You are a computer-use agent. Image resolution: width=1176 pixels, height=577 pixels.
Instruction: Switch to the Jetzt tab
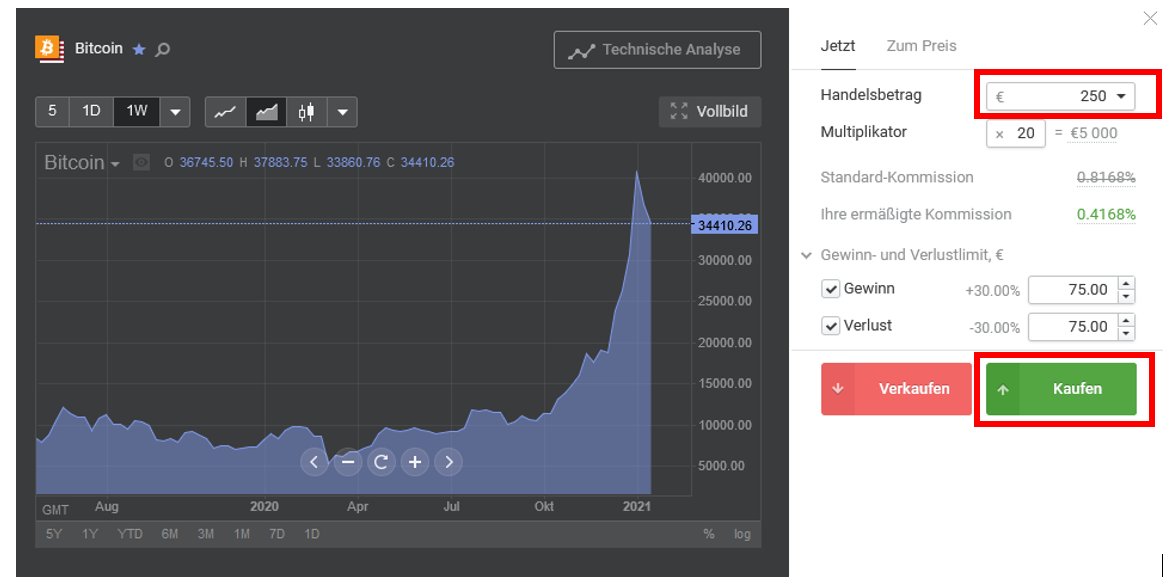click(x=838, y=46)
